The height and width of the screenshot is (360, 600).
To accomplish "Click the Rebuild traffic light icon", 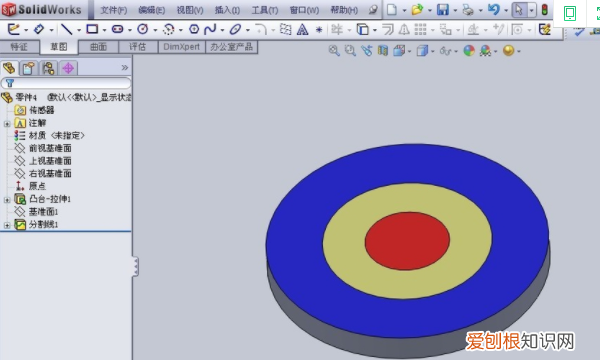I will 545,10.
